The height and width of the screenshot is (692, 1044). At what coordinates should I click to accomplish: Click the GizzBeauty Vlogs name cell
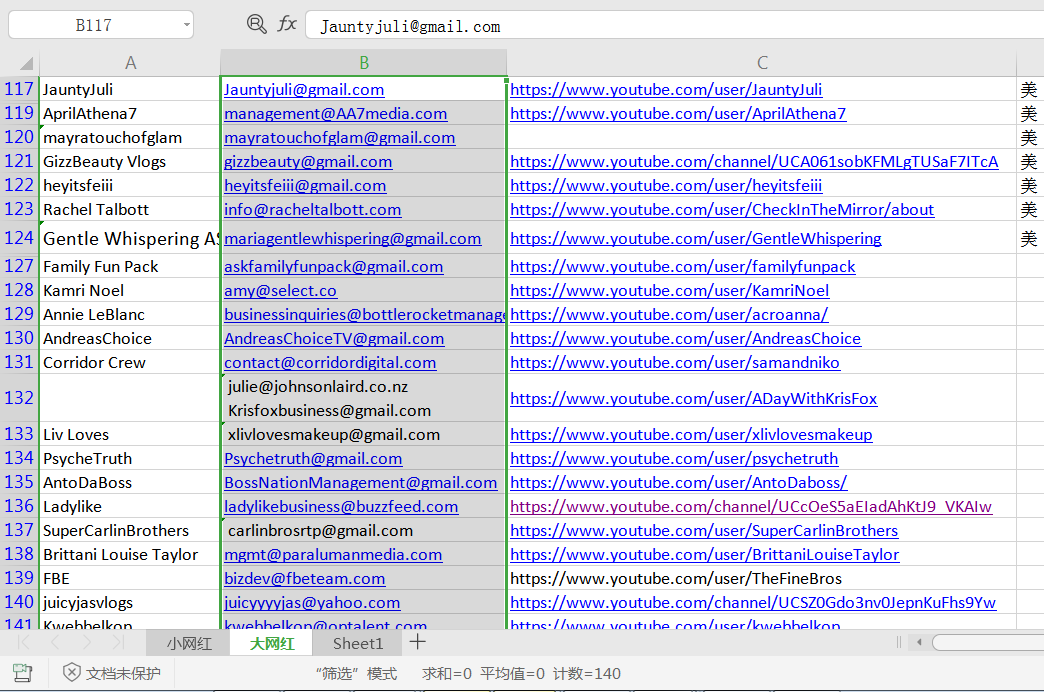(x=130, y=161)
